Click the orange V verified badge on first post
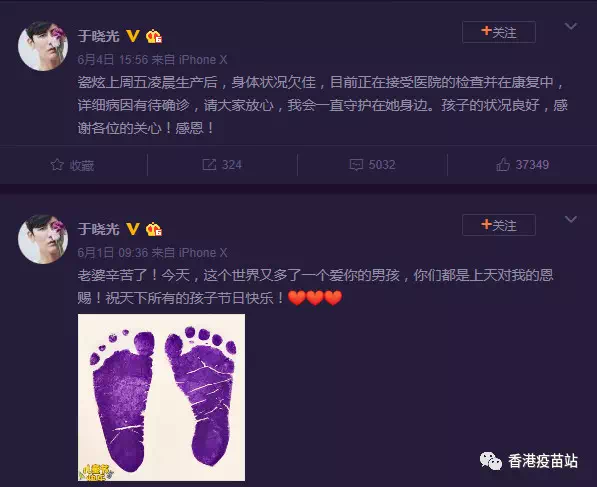The image size is (597, 487). pos(132,36)
